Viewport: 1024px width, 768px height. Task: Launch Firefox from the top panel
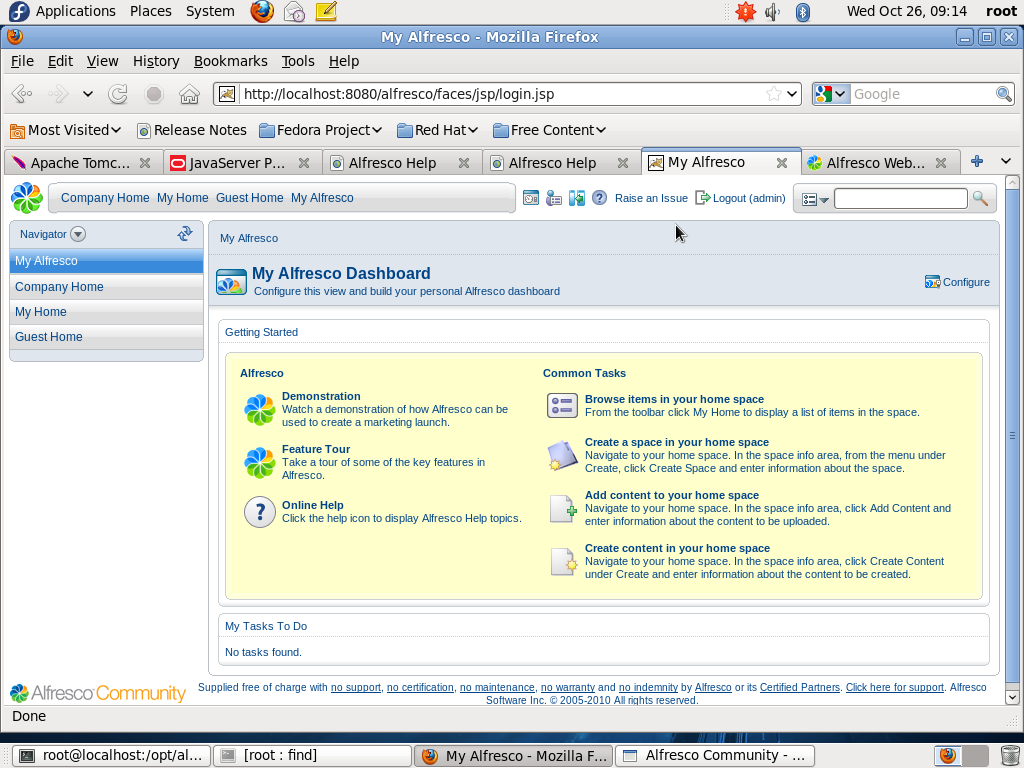(262, 11)
